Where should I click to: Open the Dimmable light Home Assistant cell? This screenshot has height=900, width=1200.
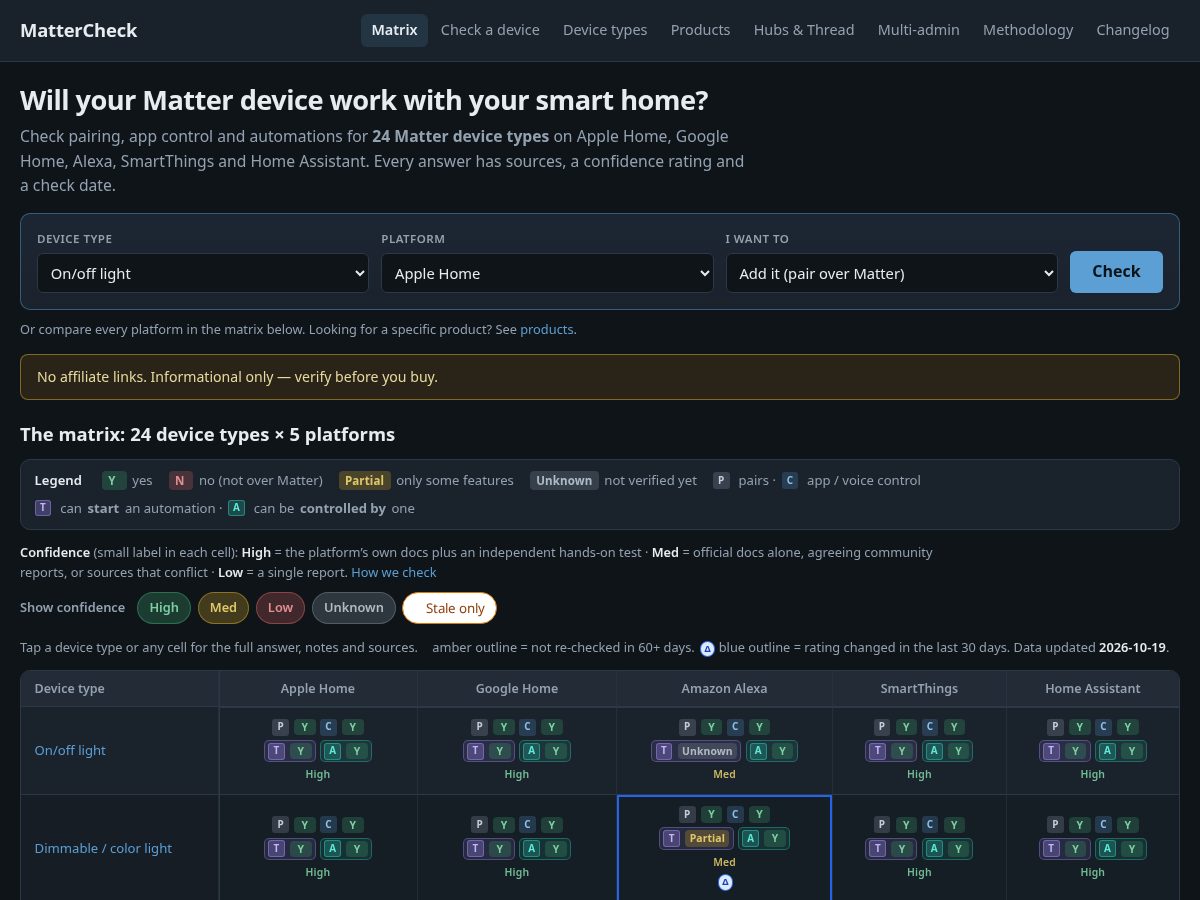(1093, 848)
